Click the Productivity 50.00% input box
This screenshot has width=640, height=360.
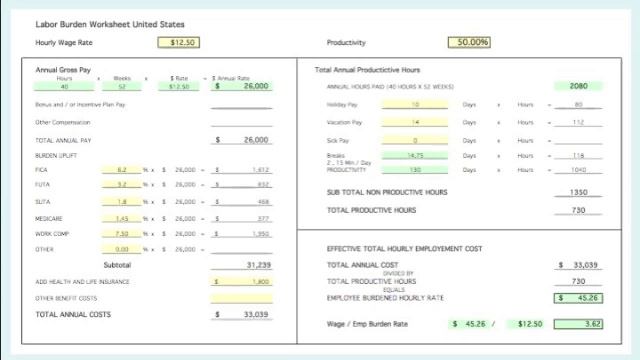[469, 42]
